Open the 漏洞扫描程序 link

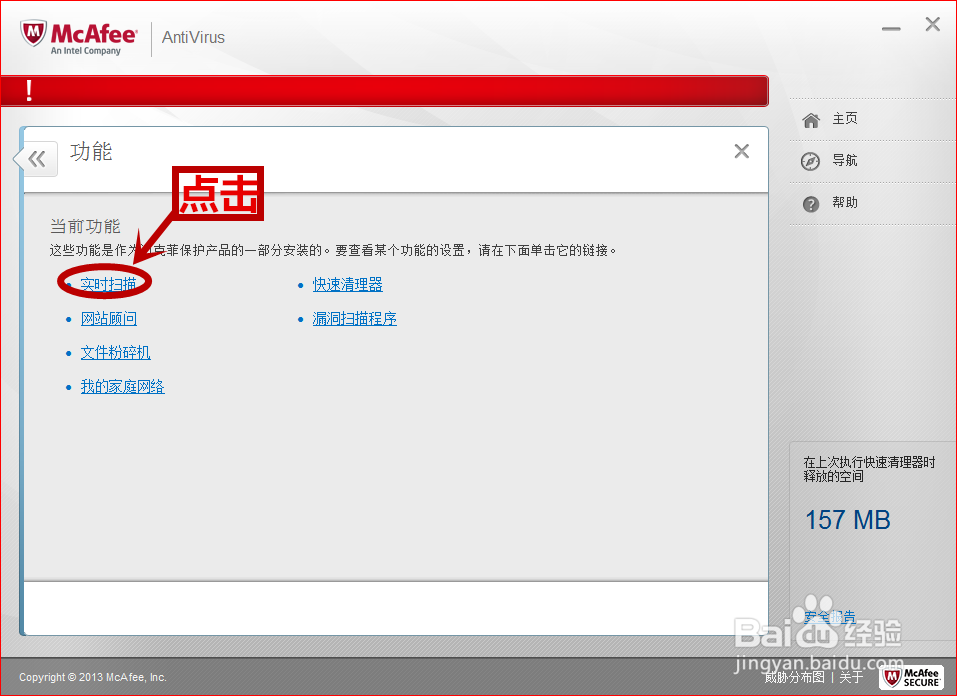coord(355,319)
